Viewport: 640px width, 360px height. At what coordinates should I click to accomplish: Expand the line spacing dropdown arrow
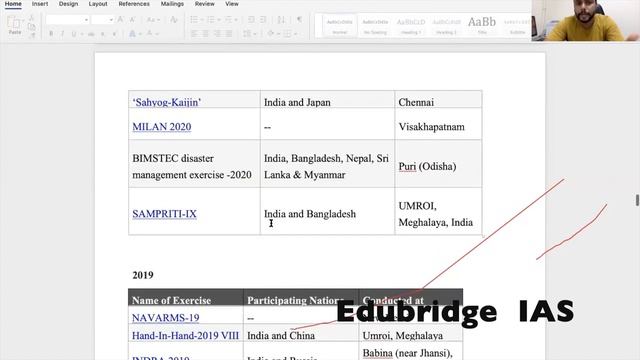tap(254, 34)
